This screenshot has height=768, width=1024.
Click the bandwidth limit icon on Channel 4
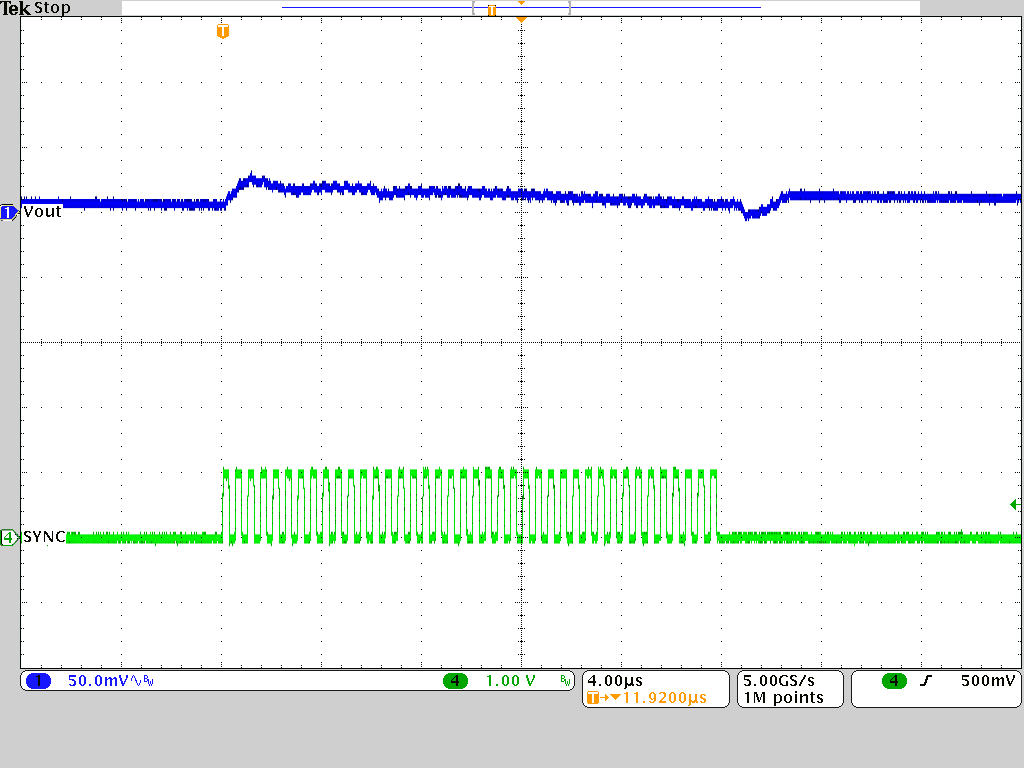point(563,679)
